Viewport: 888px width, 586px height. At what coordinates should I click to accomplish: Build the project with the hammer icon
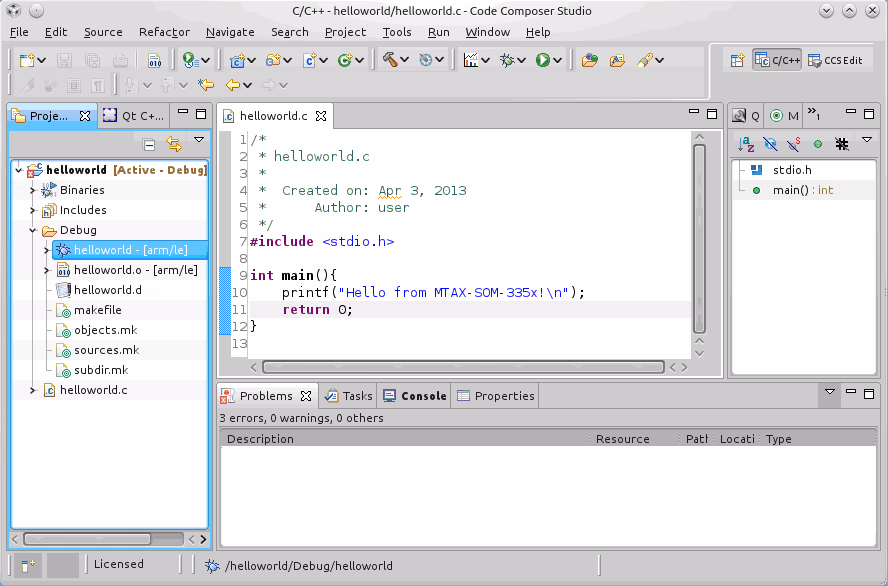(390, 59)
